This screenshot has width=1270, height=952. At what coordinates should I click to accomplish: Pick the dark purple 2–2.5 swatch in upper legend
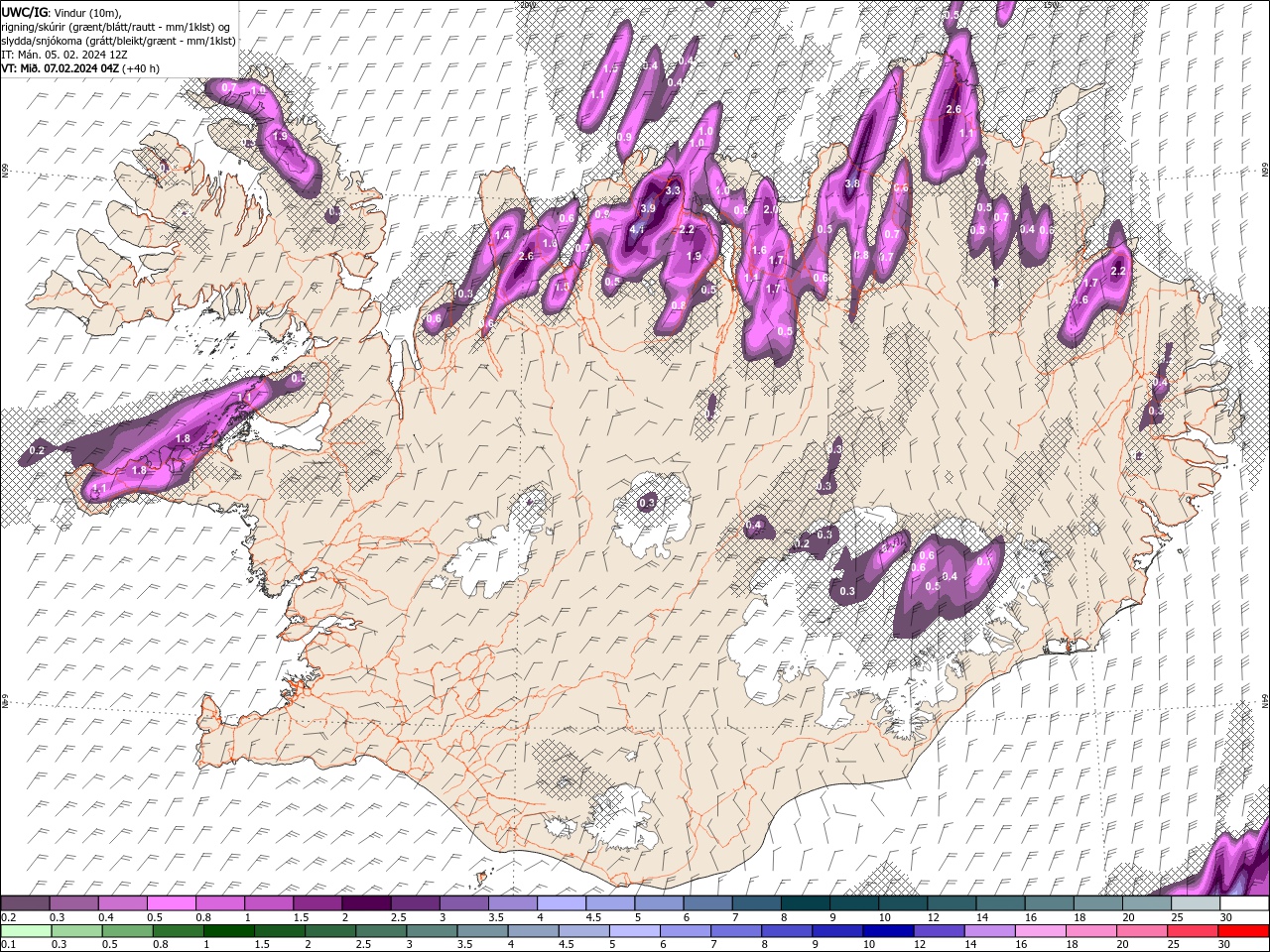(366, 903)
